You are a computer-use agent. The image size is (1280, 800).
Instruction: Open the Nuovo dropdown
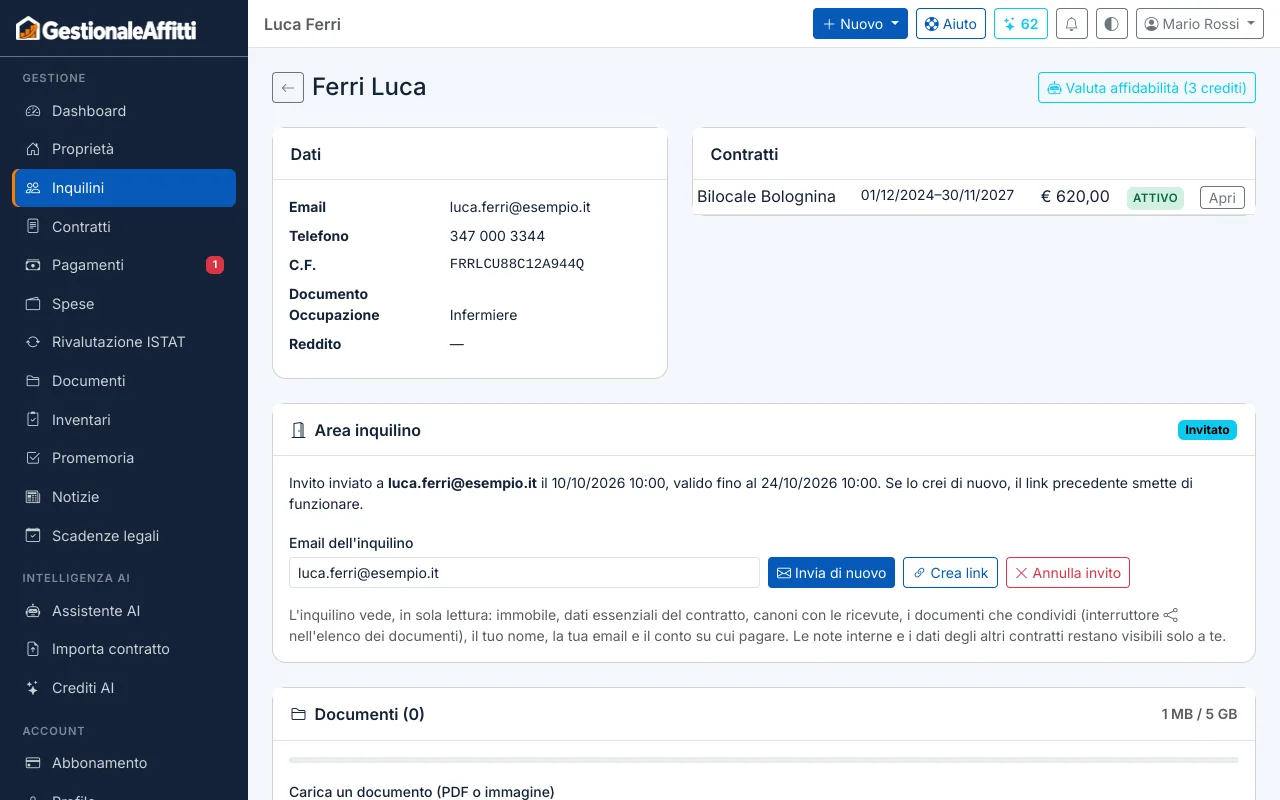click(860, 24)
